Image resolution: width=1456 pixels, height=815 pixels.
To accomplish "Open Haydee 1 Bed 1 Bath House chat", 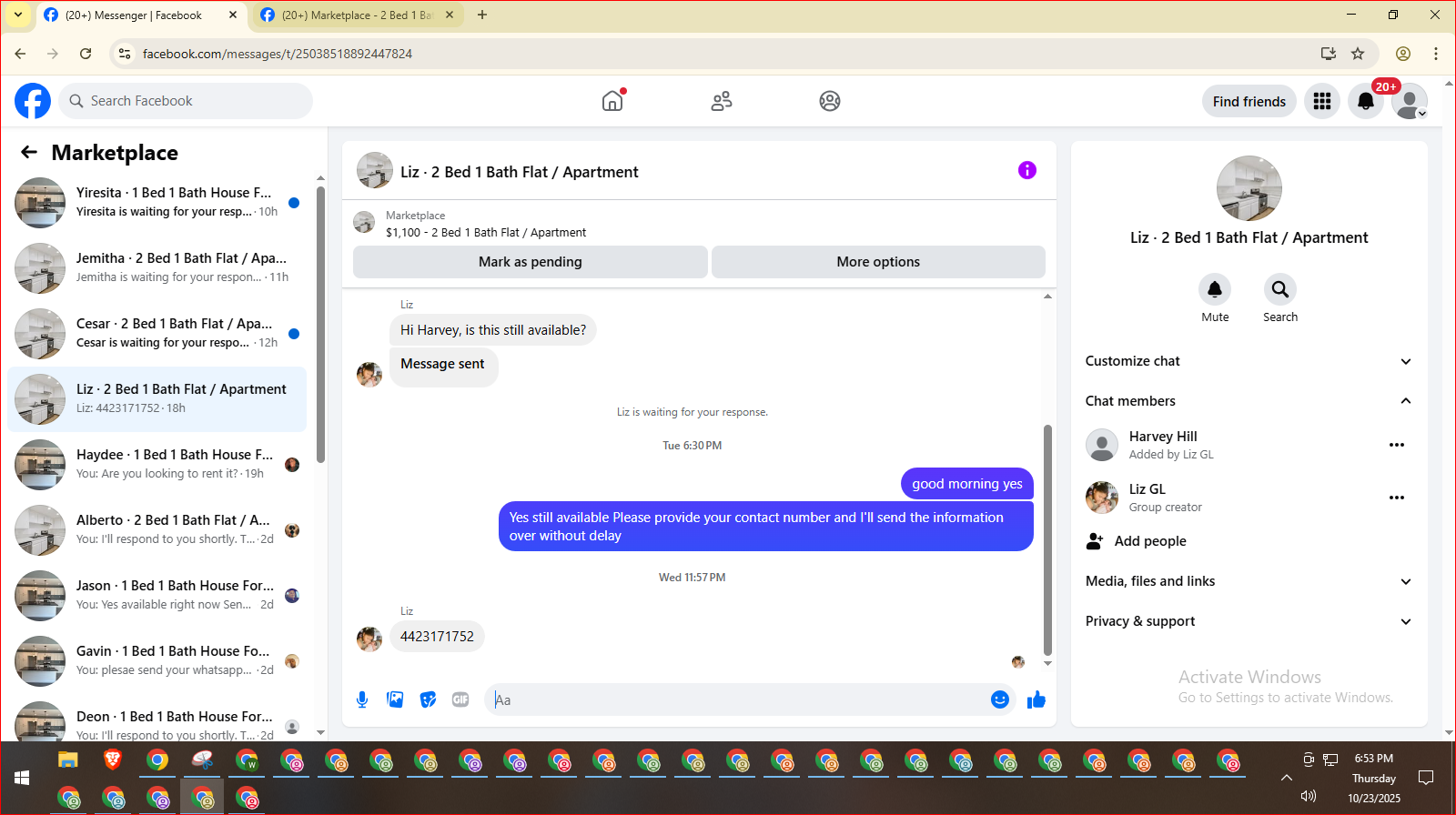I will pyautogui.click(x=157, y=464).
